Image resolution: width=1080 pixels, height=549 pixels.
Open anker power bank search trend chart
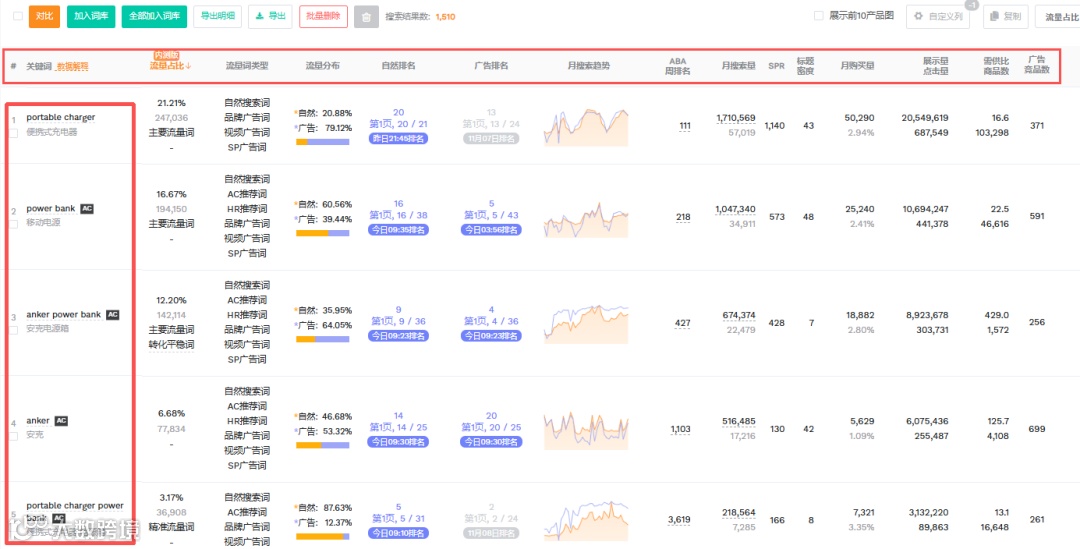tap(586, 324)
